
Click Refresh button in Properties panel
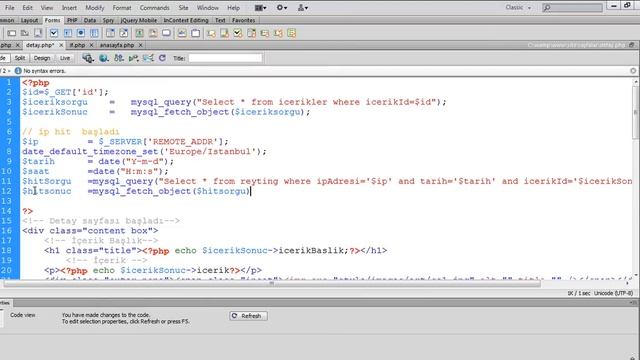pos(248,316)
